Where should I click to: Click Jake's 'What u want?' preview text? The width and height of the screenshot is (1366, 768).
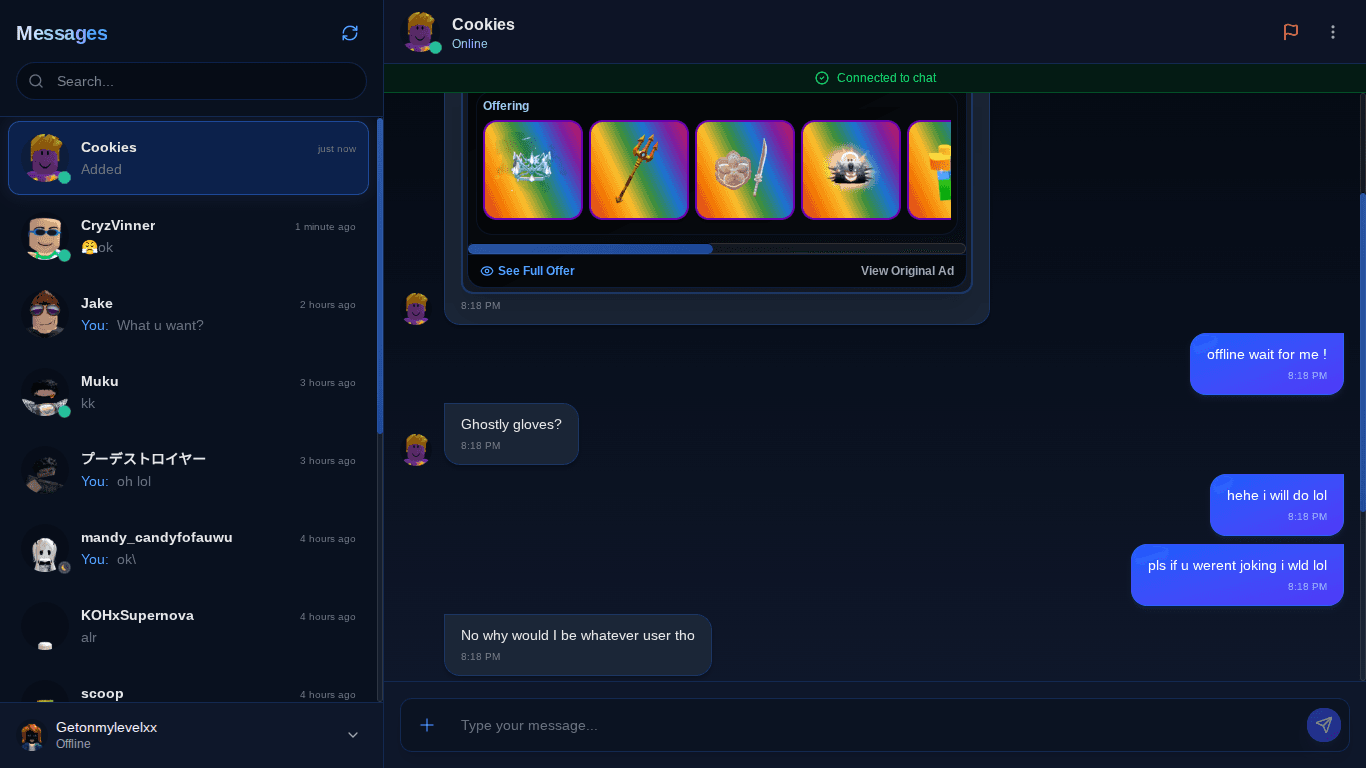[160, 325]
